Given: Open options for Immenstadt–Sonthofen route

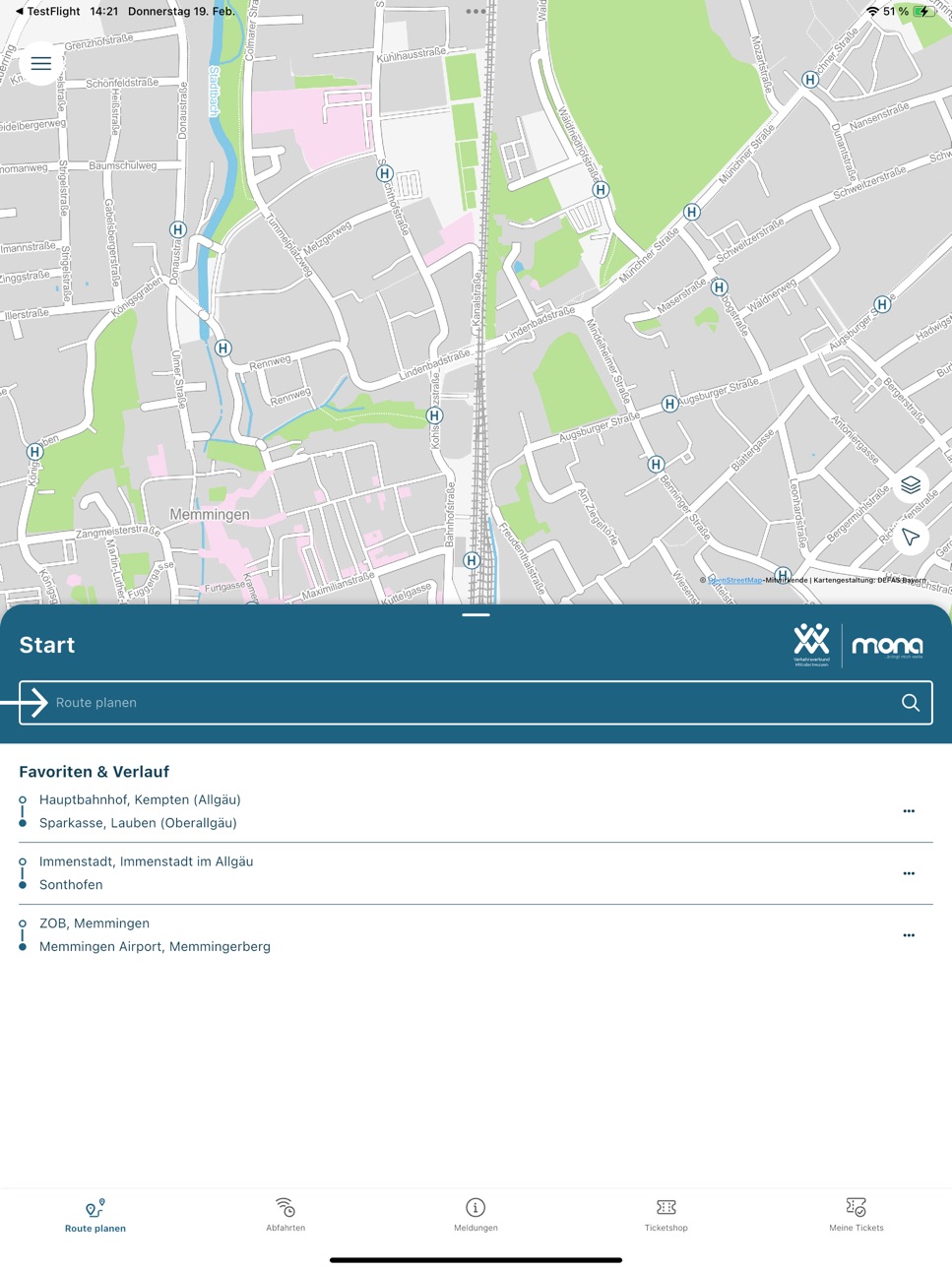Looking at the screenshot, I should tap(909, 873).
